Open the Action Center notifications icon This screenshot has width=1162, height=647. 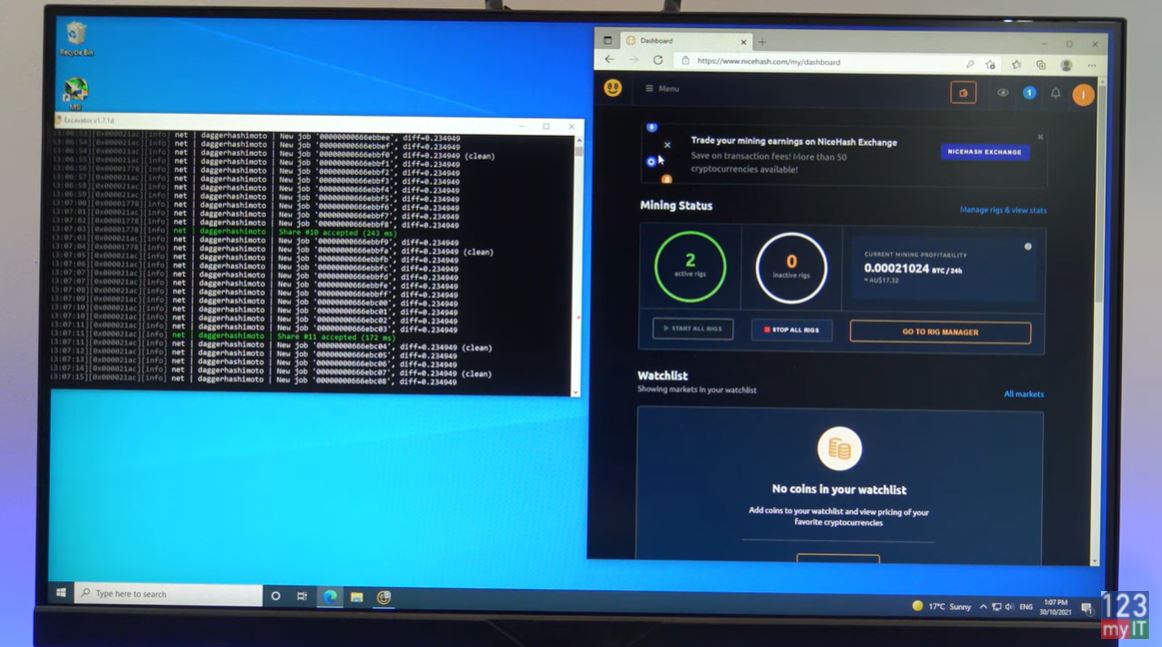tap(1086, 608)
